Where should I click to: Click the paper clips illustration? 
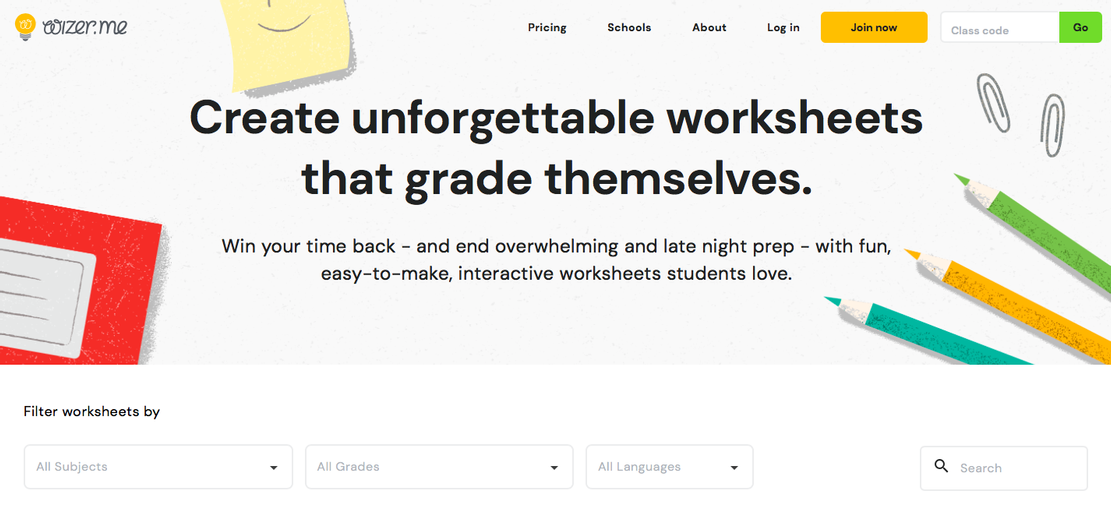[1020, 113]
